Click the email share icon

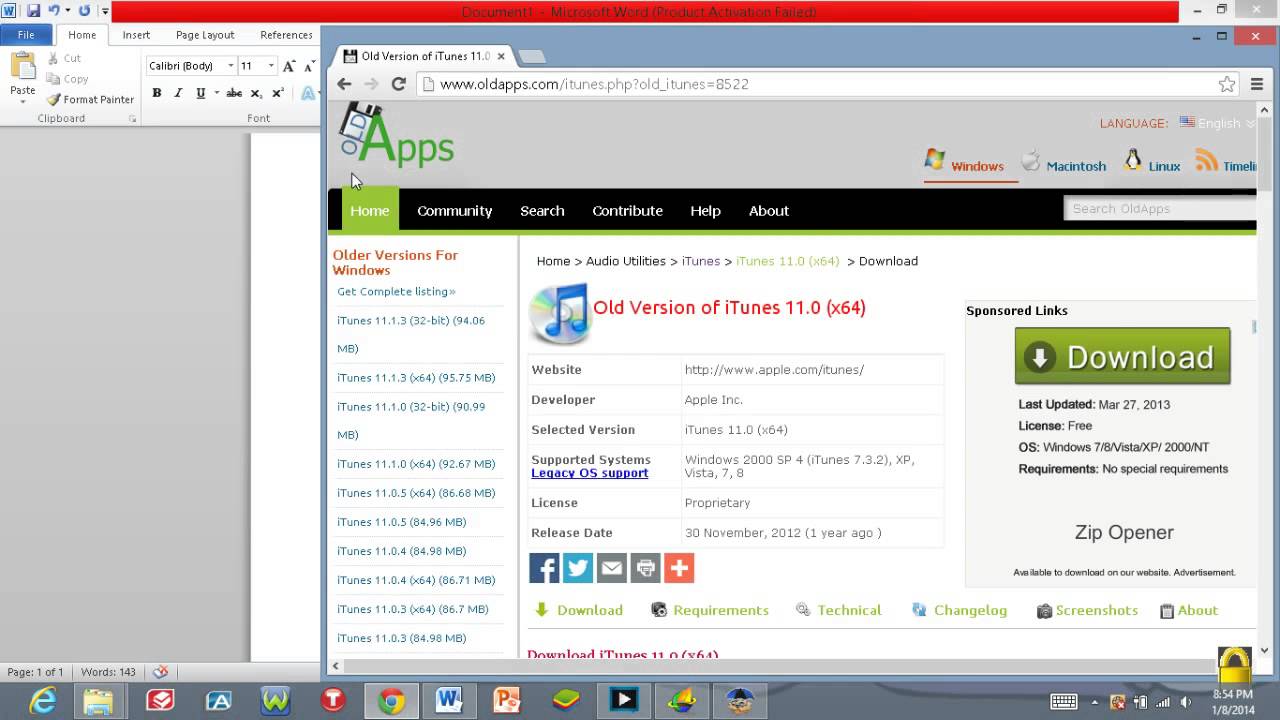(612, 568)
